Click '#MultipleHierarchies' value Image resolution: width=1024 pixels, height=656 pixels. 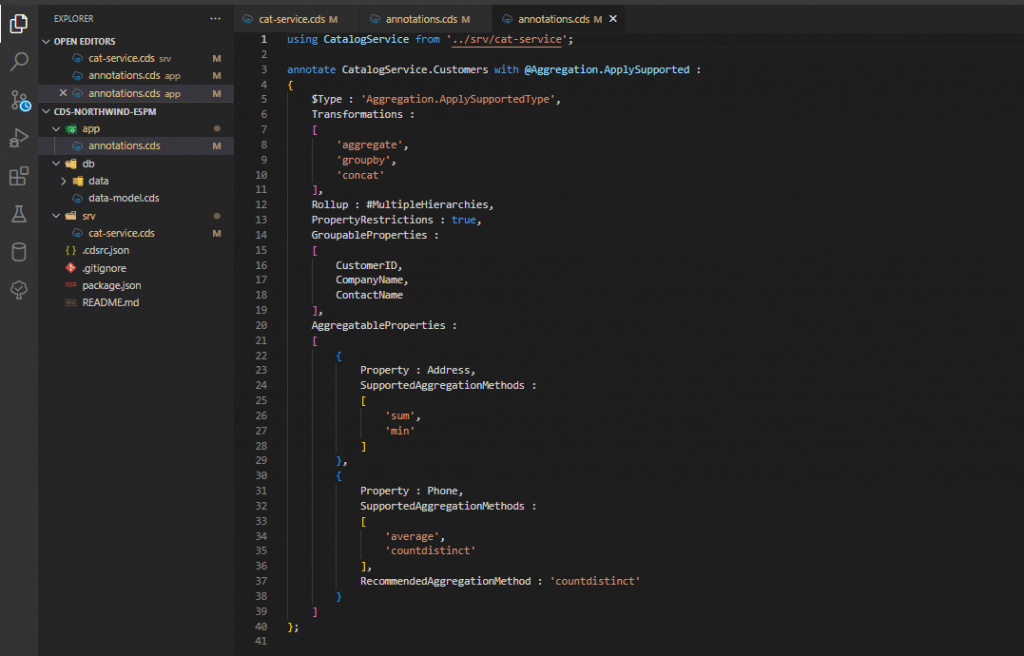[427, 205]
